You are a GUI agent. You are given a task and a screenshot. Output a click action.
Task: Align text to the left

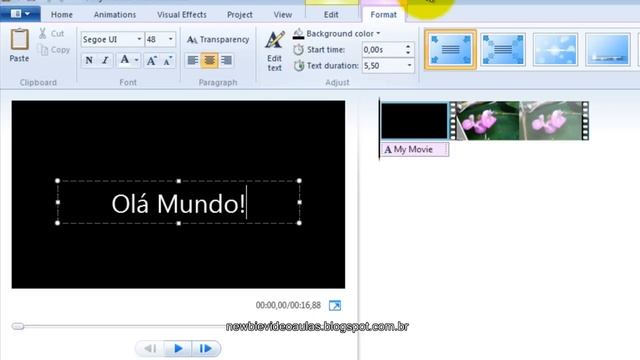193,60
